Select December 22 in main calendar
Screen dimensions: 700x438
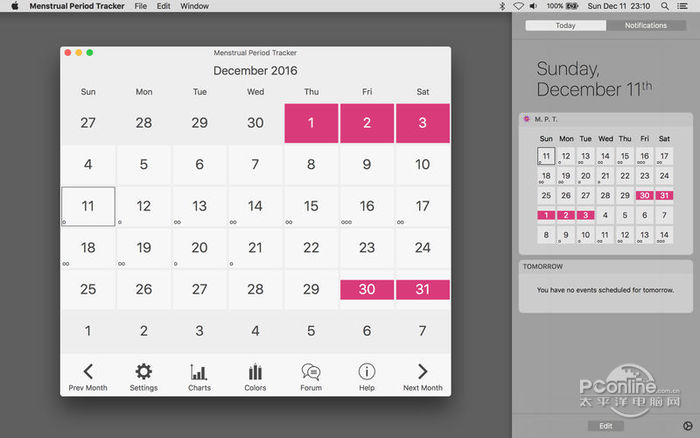coord(311,248)
